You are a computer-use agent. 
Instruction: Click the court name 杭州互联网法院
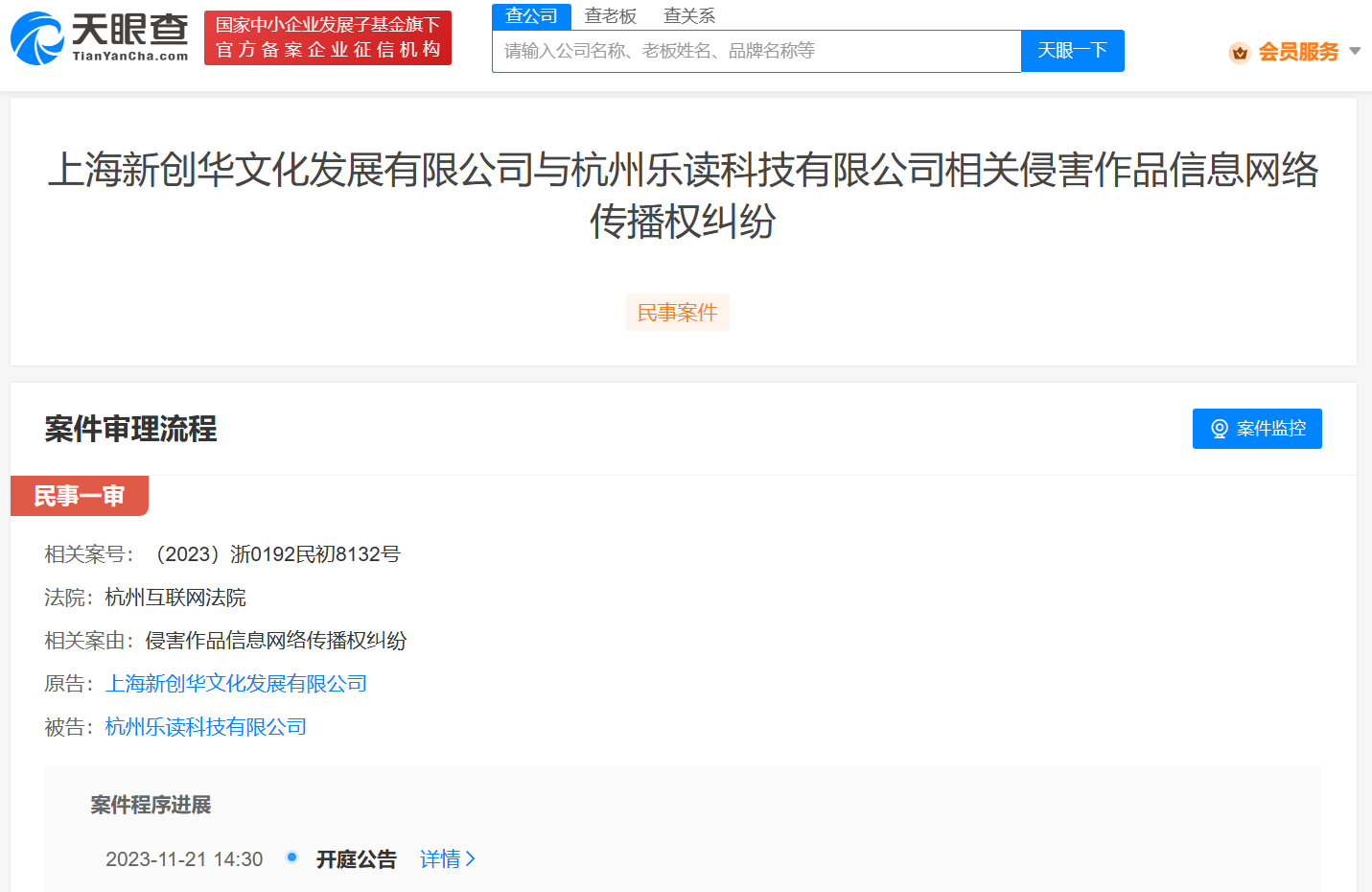point(175,598)
